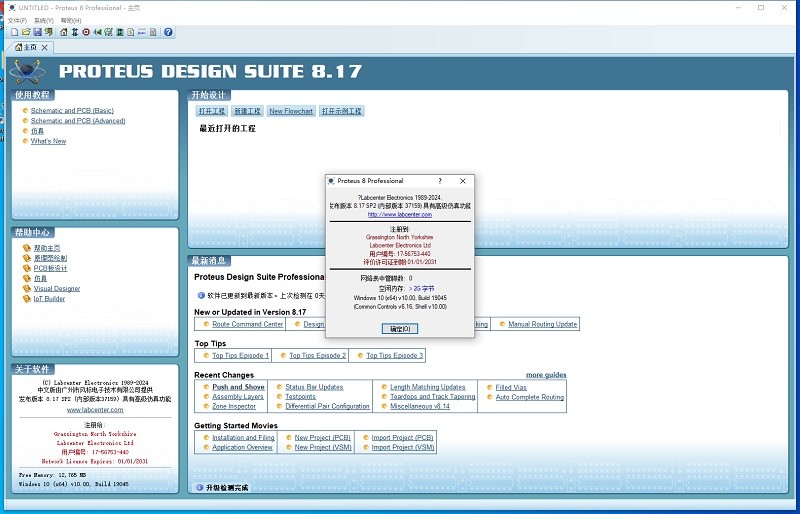Open Length Matching Updates guide
The width and height of the screenshot is (800, 514).
tap(428, 387)
